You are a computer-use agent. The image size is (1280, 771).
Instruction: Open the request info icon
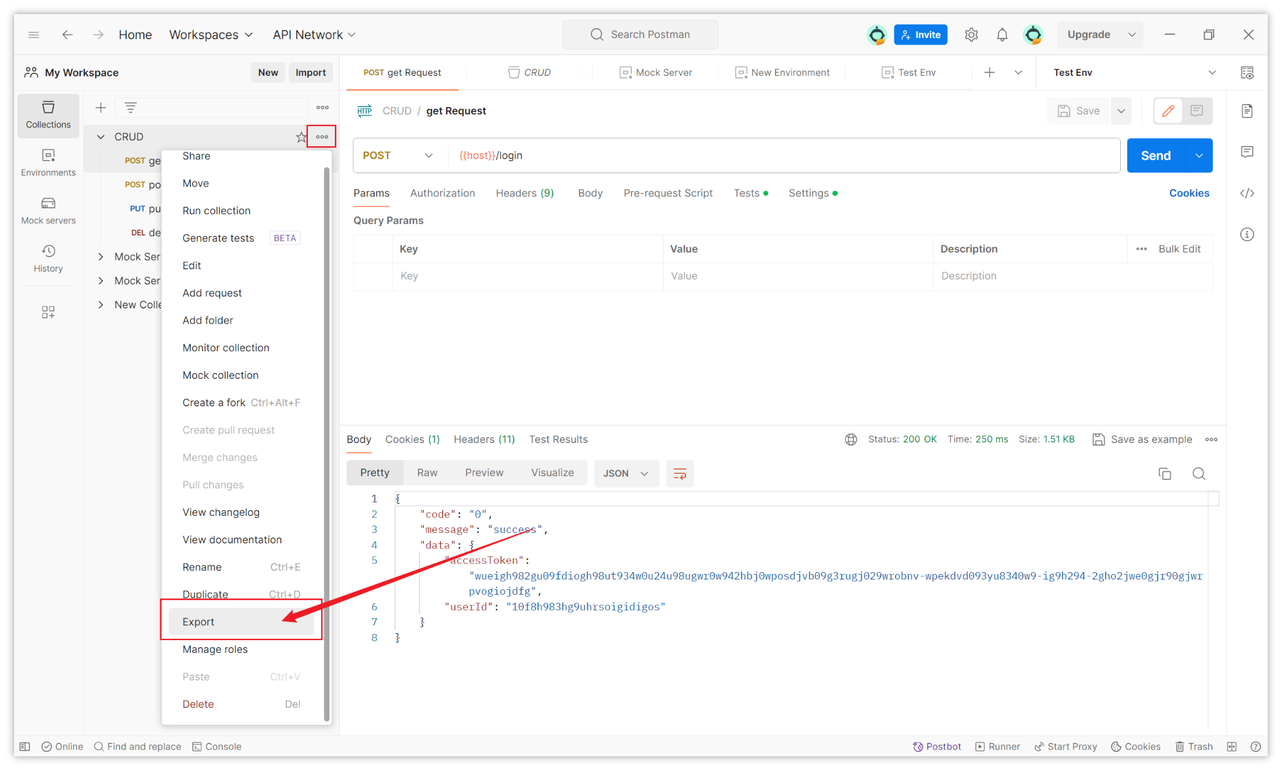(1247, 234)
